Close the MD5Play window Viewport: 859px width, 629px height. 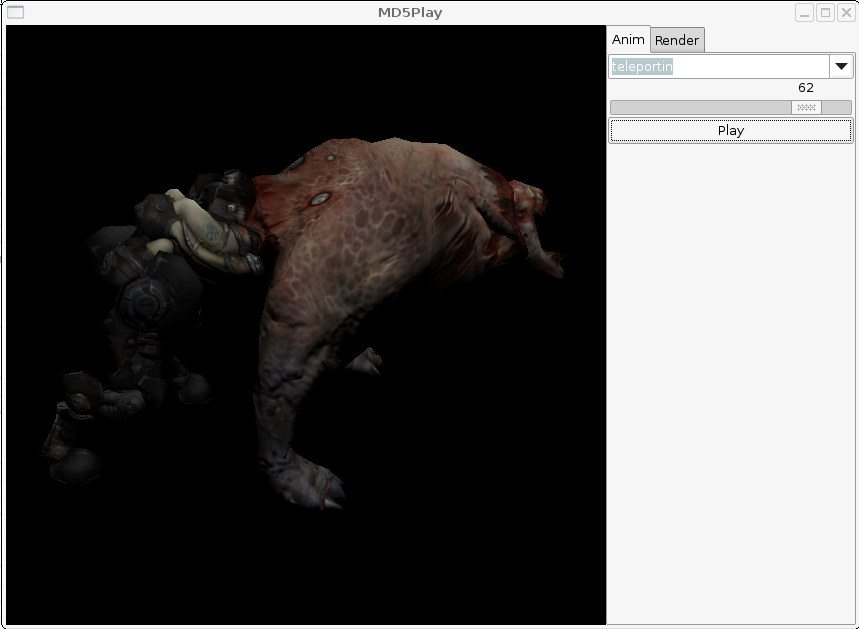coord(846,13)
